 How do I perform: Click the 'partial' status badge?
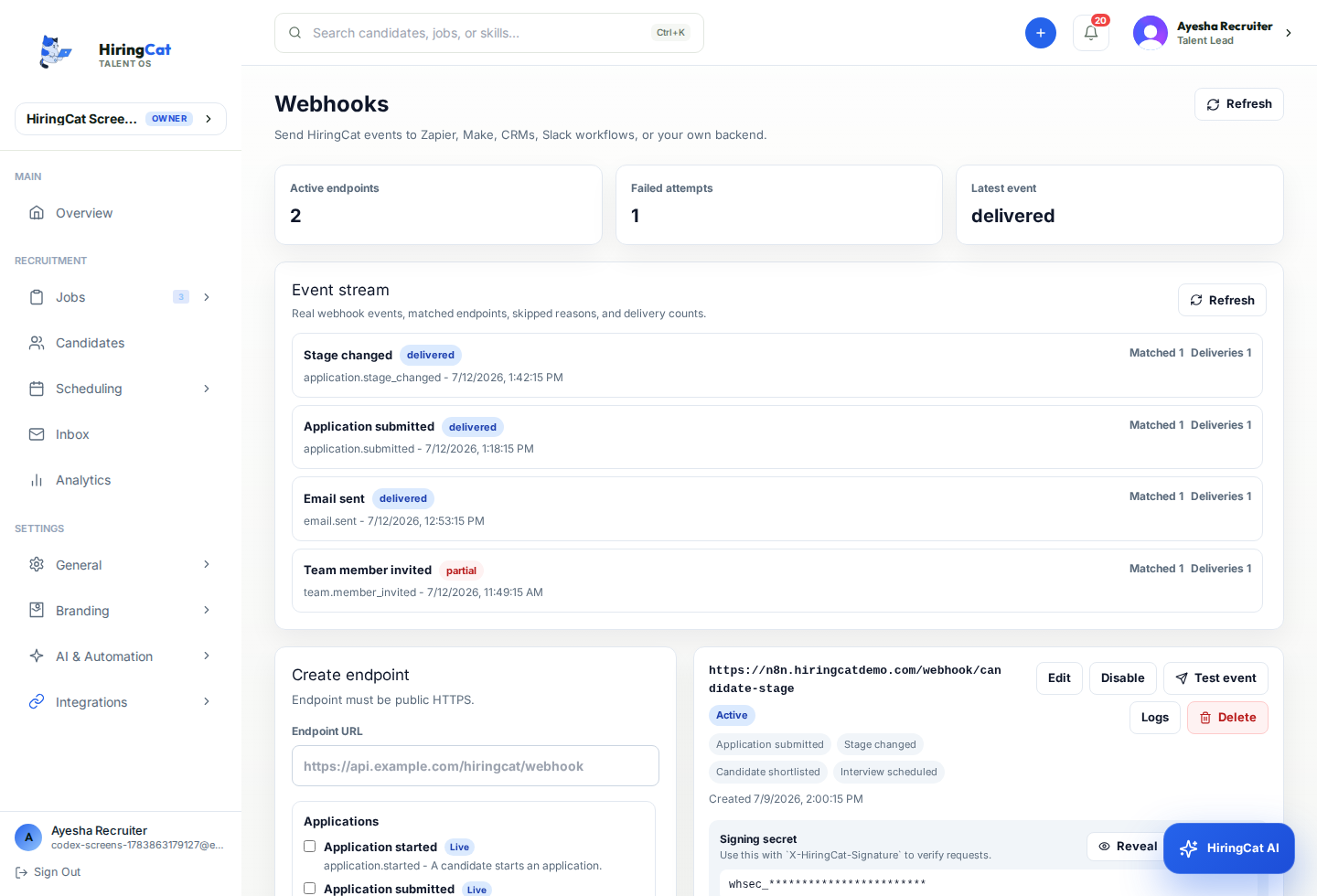(461, 571)
